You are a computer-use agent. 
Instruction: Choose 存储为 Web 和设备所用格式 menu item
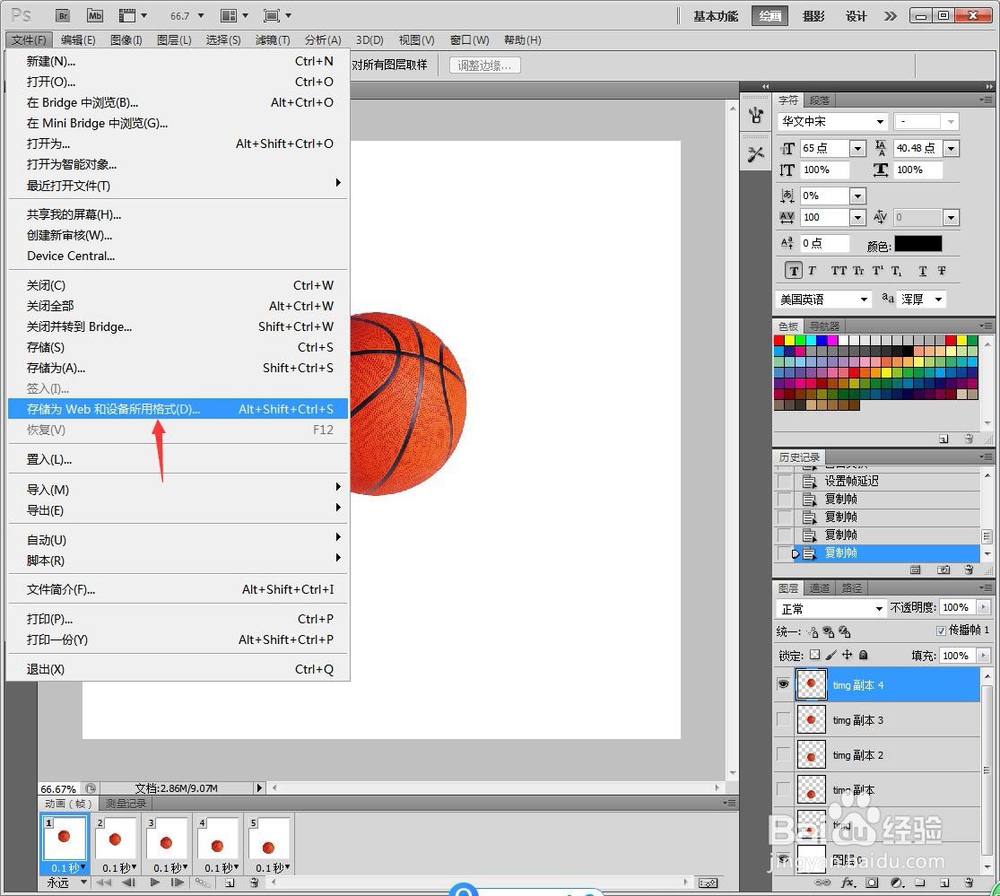pos(178,409)
